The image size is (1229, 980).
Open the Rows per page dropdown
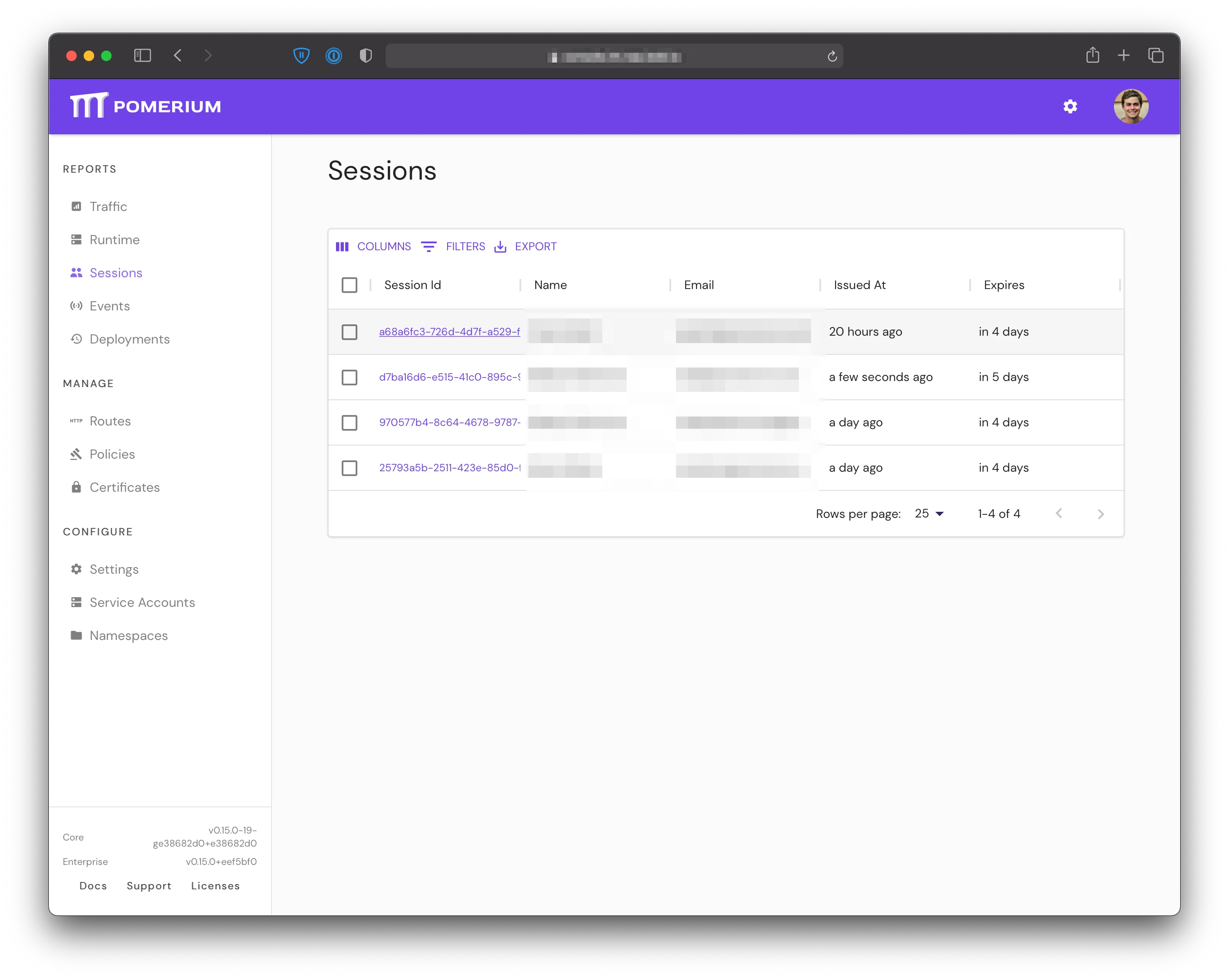click(930, 514)
